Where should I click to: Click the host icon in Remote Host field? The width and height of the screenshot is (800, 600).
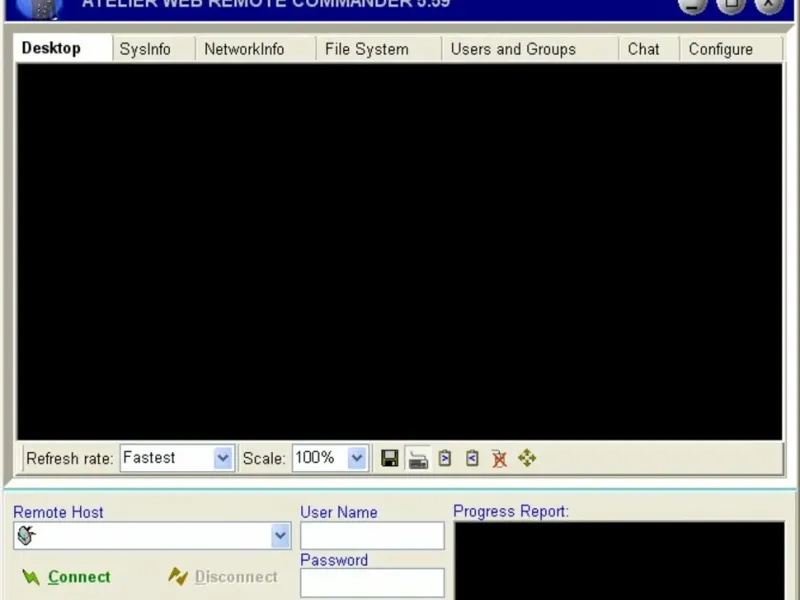[x=26, y=535]
